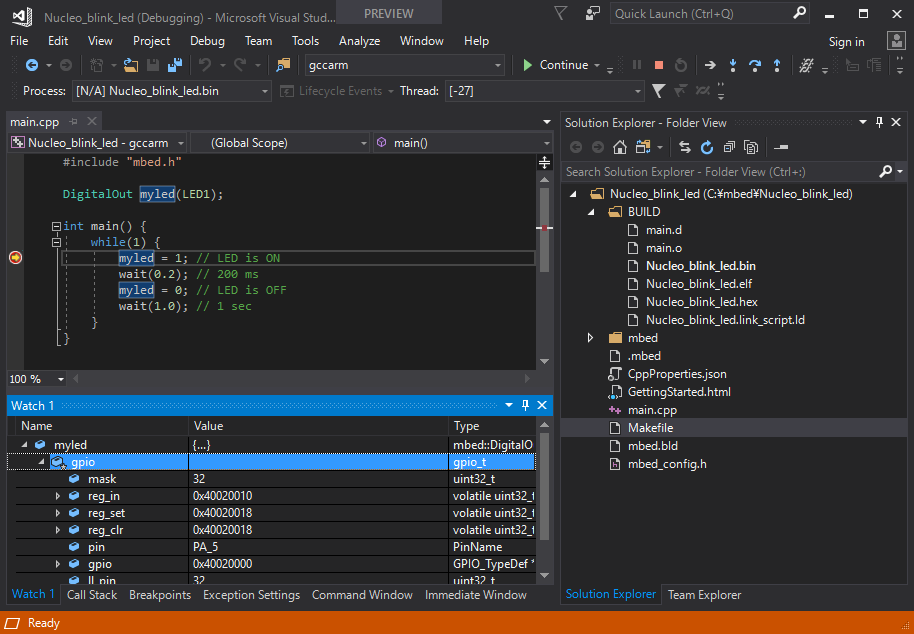Open the gccarm configuration dropdown
The image size is (914, 634).
coord(498,65)
